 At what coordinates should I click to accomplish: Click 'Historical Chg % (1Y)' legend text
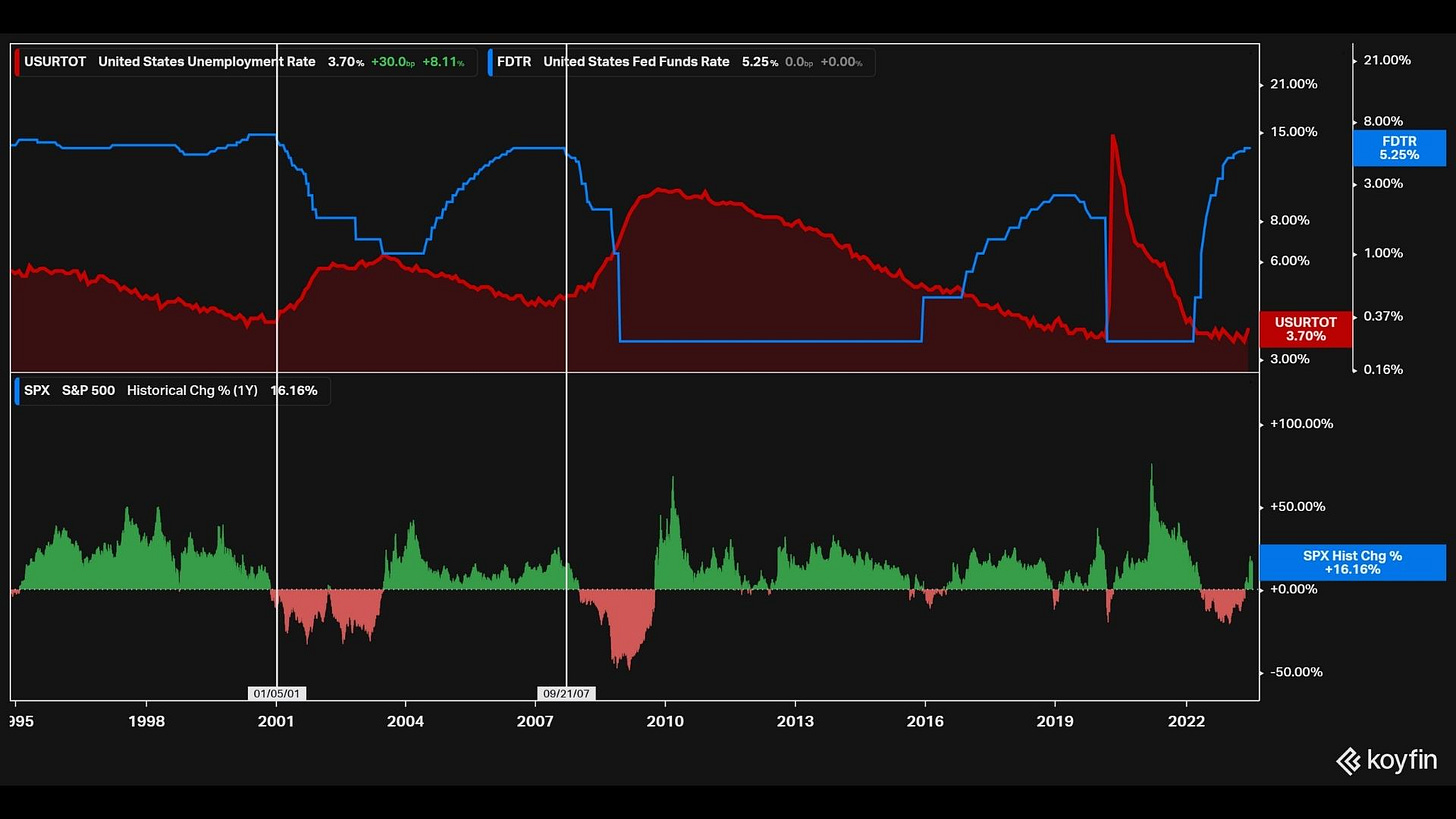(x=192, y=391)
